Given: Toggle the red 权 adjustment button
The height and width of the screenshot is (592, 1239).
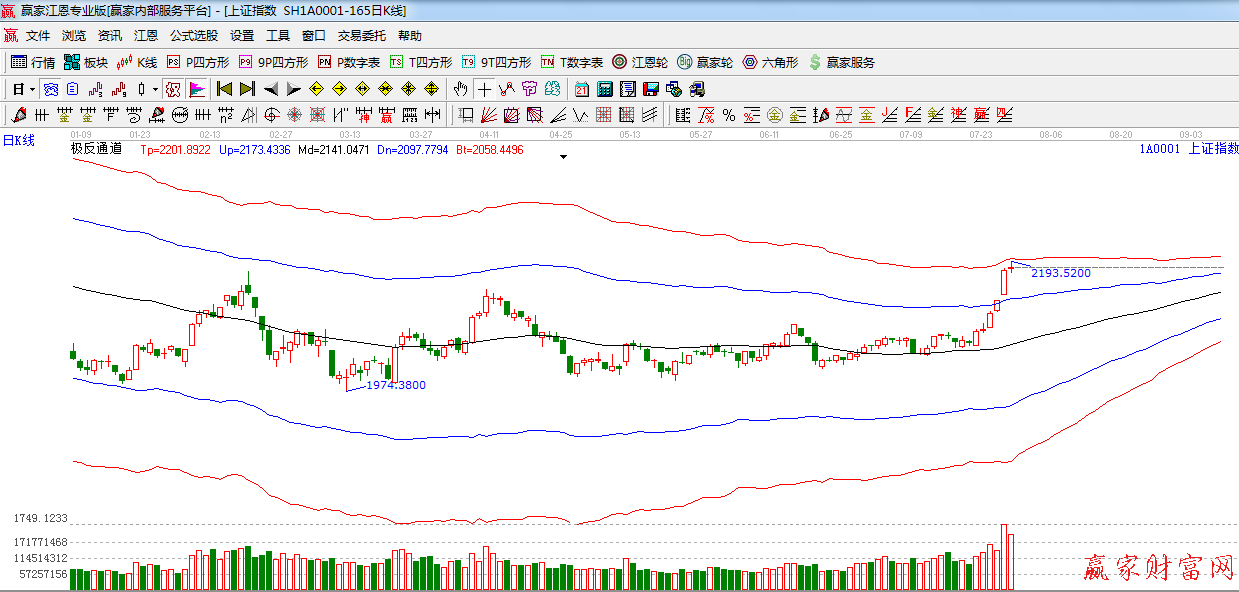Looking at the screenshot, I should (x=173, y=89).
